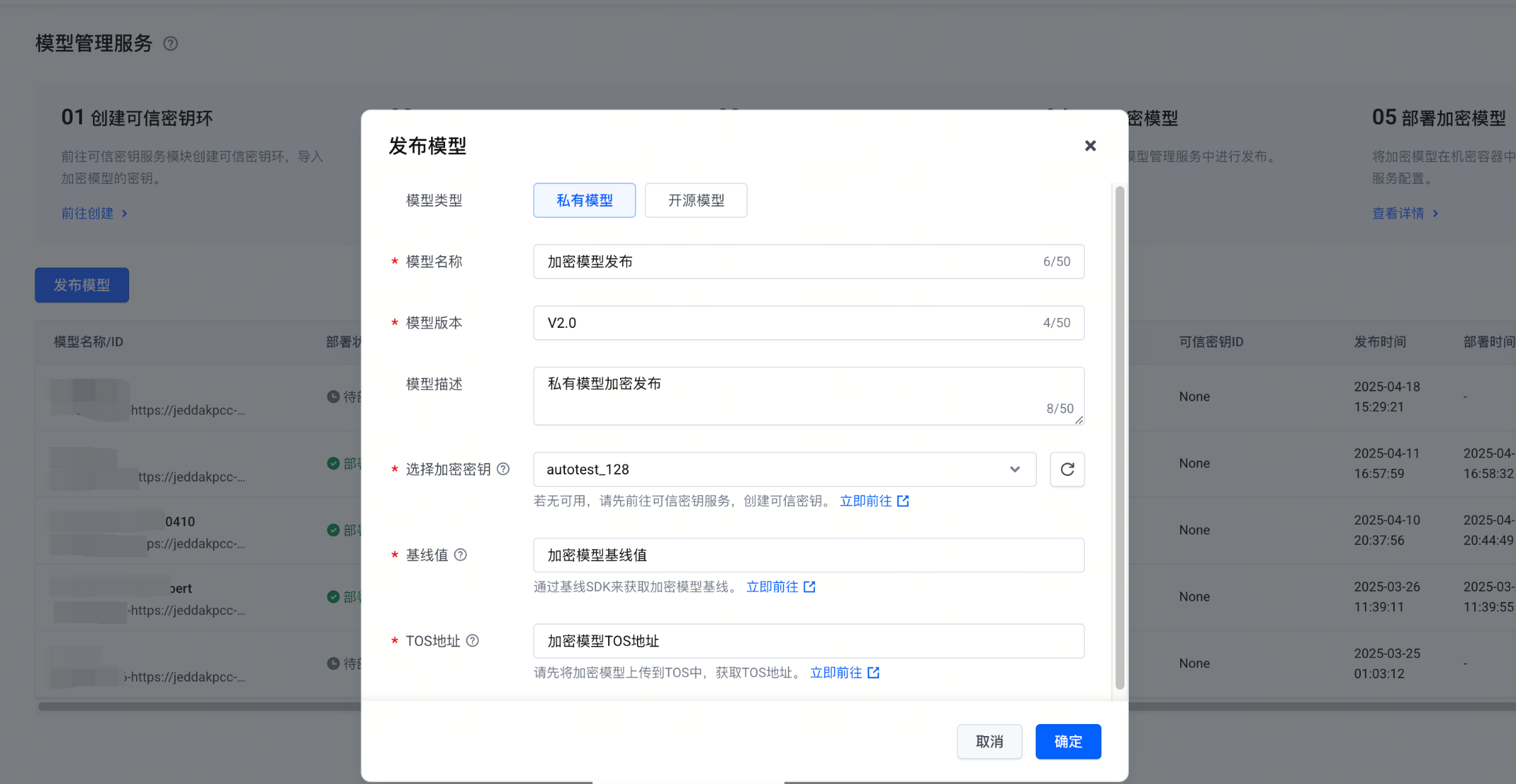Open 立即前往 link for baseline SDK

coord(781,587)
